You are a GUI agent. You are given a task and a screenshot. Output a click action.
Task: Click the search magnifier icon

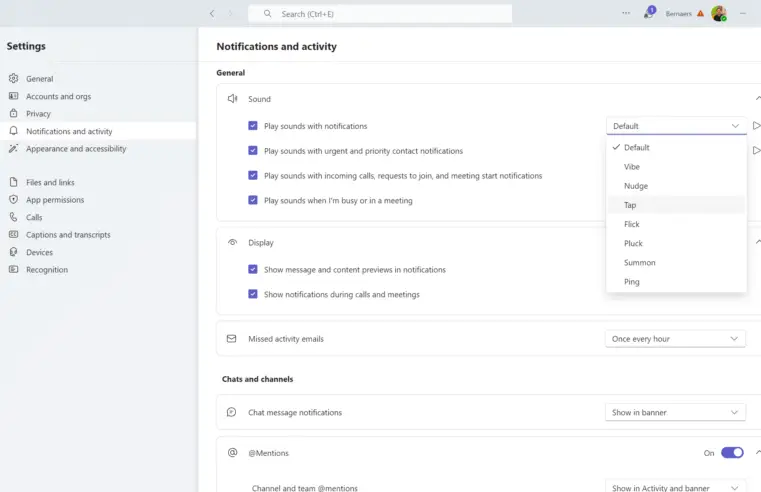(x=267, y=14)
